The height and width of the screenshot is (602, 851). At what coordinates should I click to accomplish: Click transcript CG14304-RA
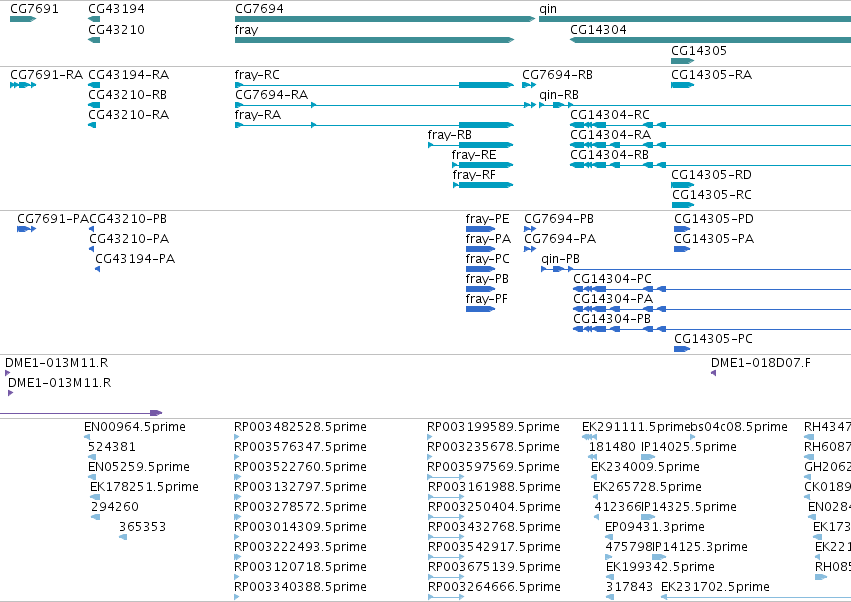pos(611,135)
